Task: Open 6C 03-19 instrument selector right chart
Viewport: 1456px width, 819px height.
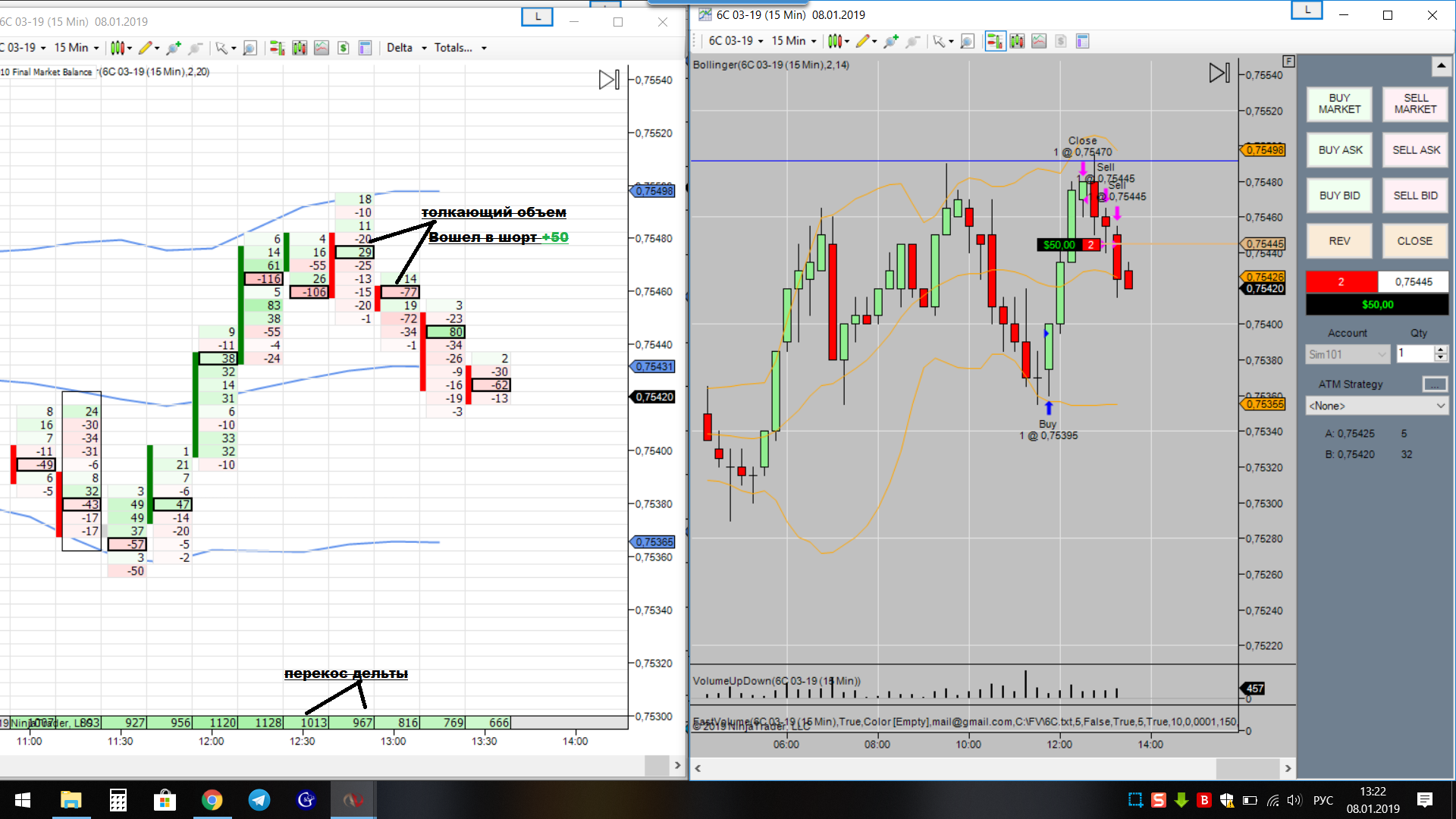Action: [x=735, y=41]
